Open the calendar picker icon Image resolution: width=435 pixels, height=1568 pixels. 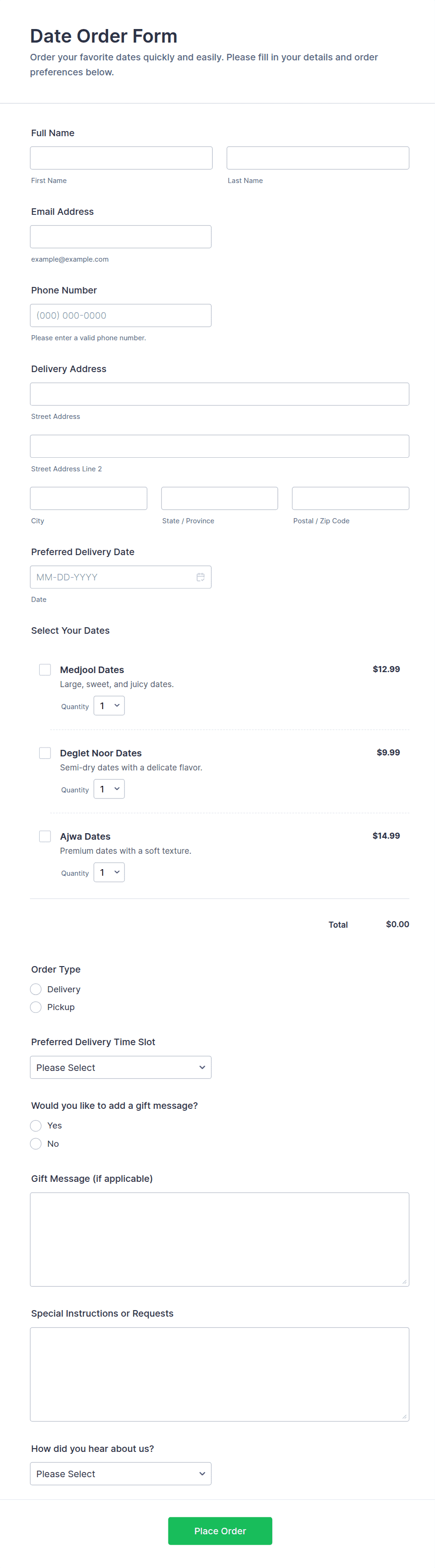(x=200, y=577)
